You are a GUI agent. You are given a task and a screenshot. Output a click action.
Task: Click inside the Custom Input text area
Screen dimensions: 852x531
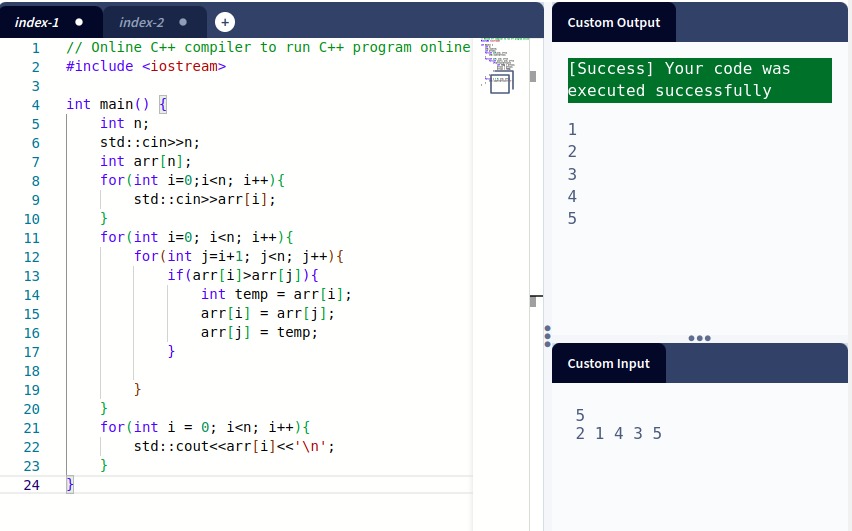[x=700, y=457]
